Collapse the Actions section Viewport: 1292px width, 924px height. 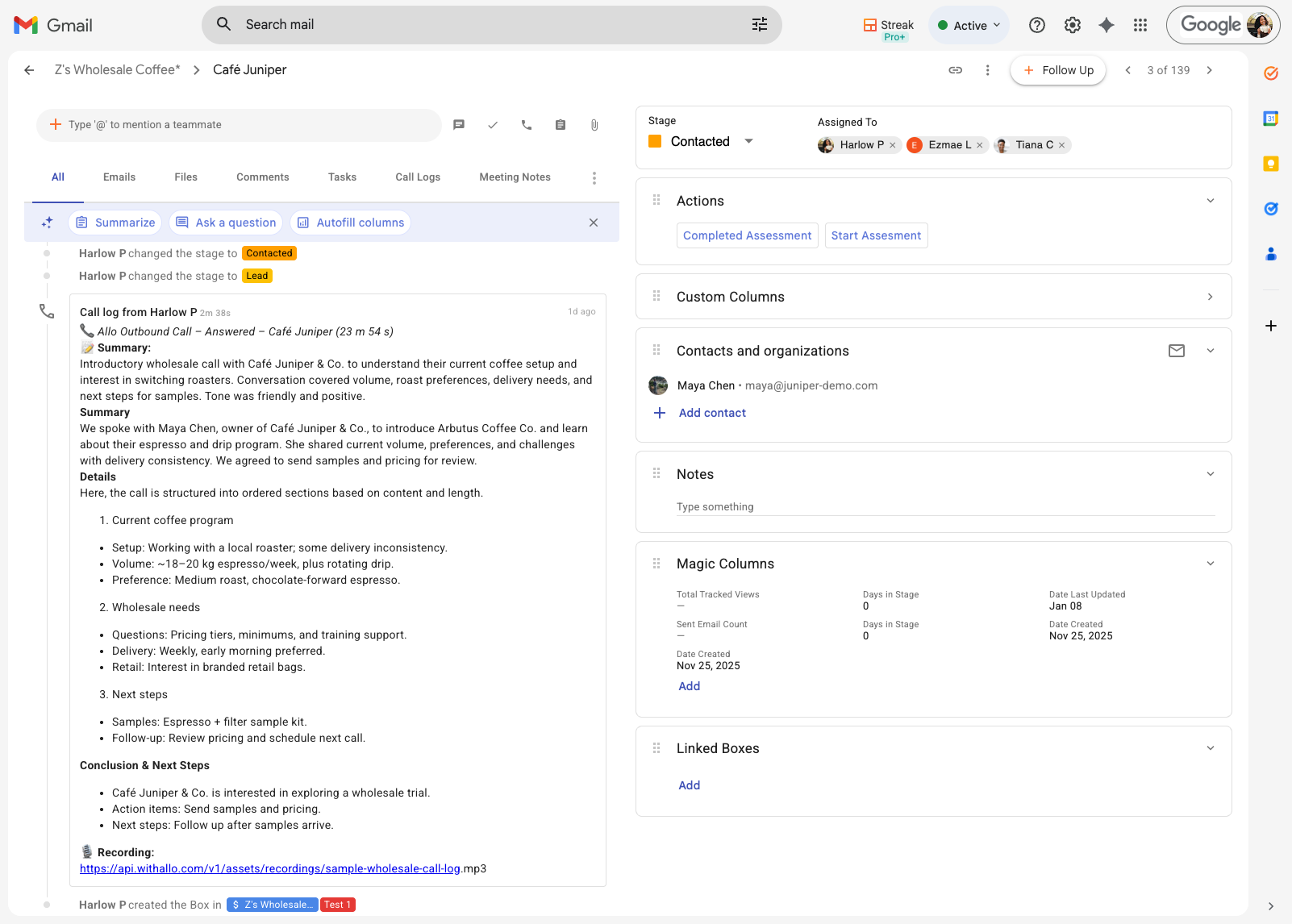pyautogui.click(x=1211, y=201)
